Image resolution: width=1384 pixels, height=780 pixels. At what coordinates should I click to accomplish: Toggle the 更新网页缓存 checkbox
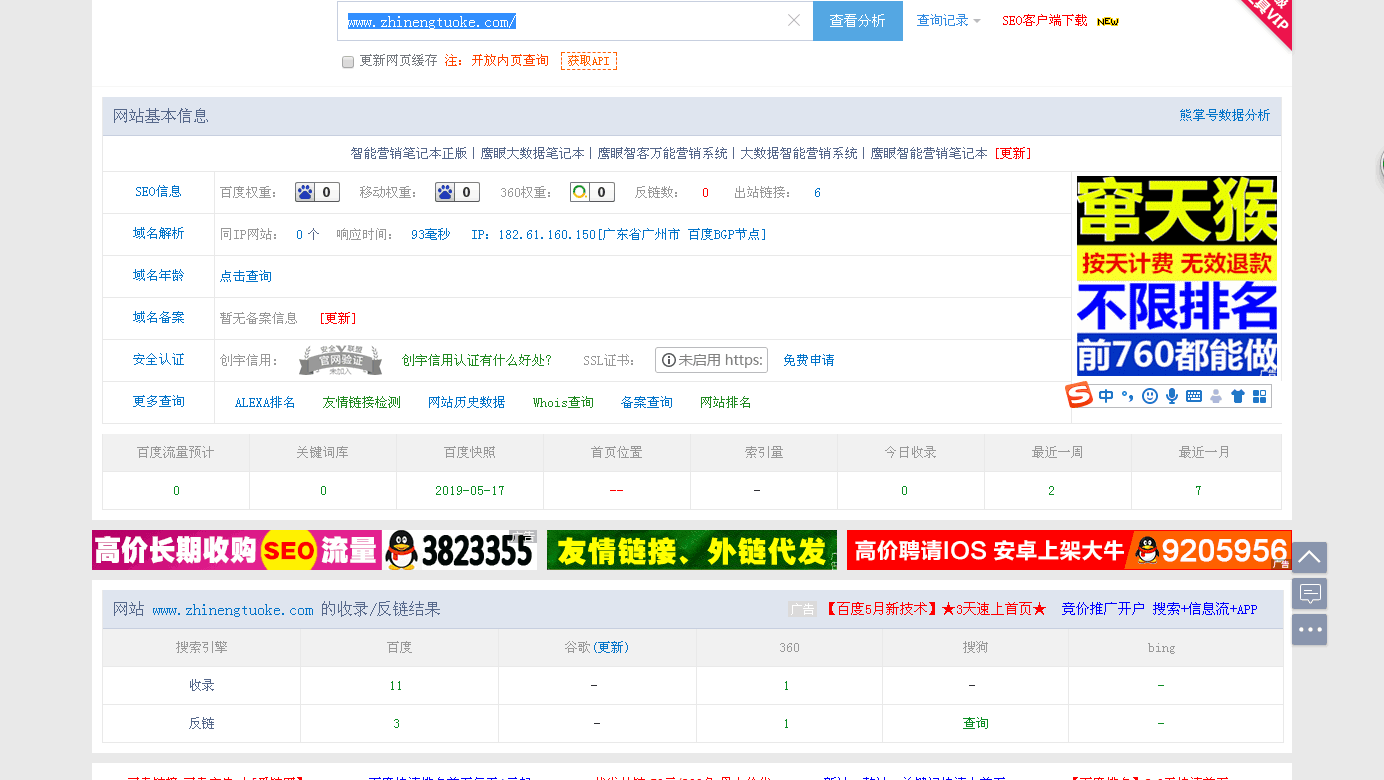[x=348, y=62]
